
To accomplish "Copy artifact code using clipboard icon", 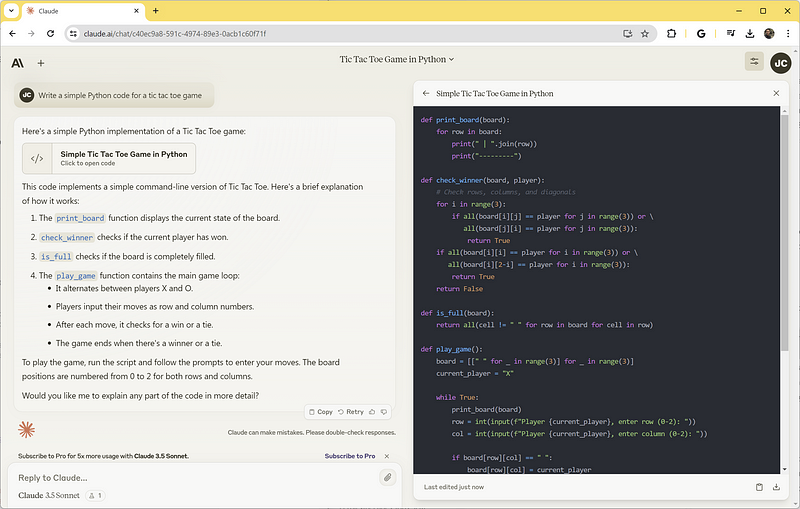I will coord(759,487).
